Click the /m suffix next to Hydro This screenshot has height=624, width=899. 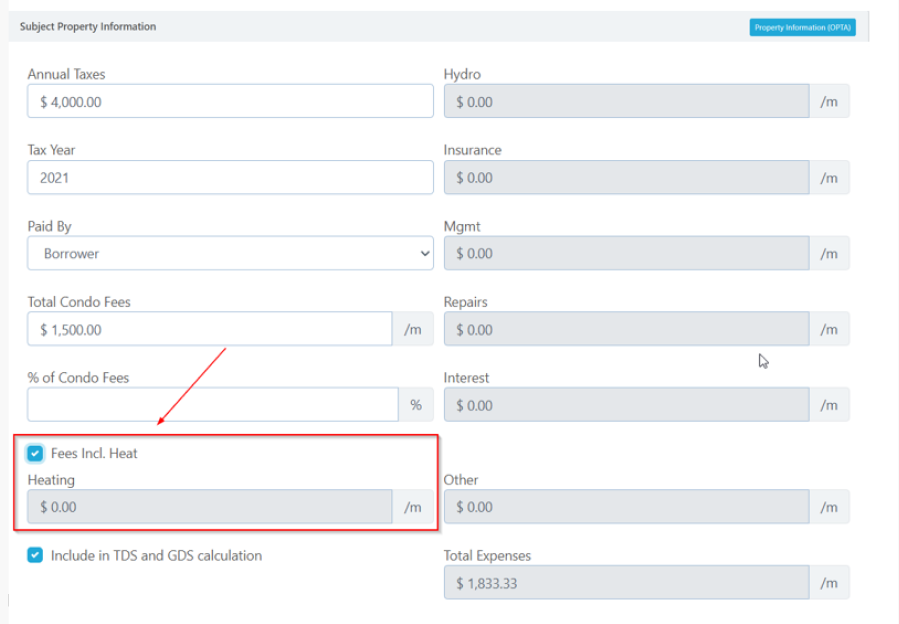click(829, 102)
